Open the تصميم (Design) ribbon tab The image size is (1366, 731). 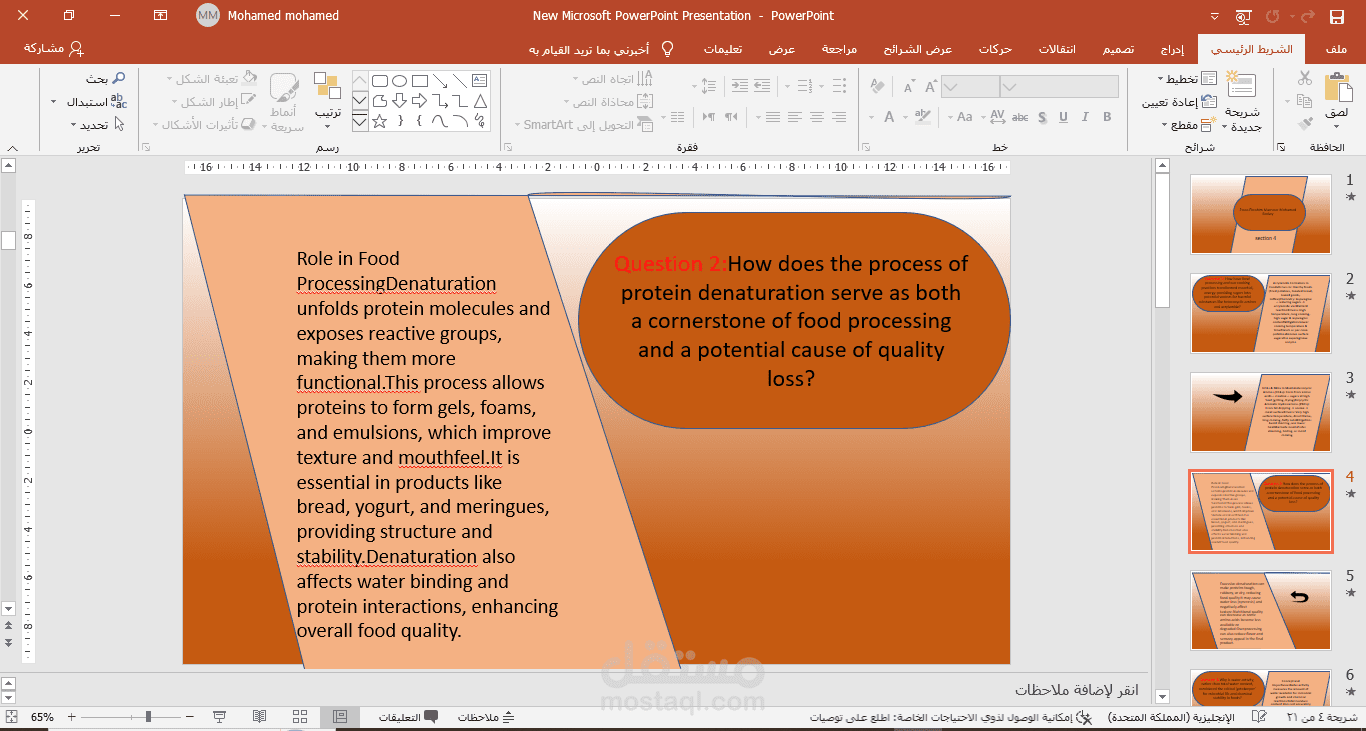[1118, 48]
